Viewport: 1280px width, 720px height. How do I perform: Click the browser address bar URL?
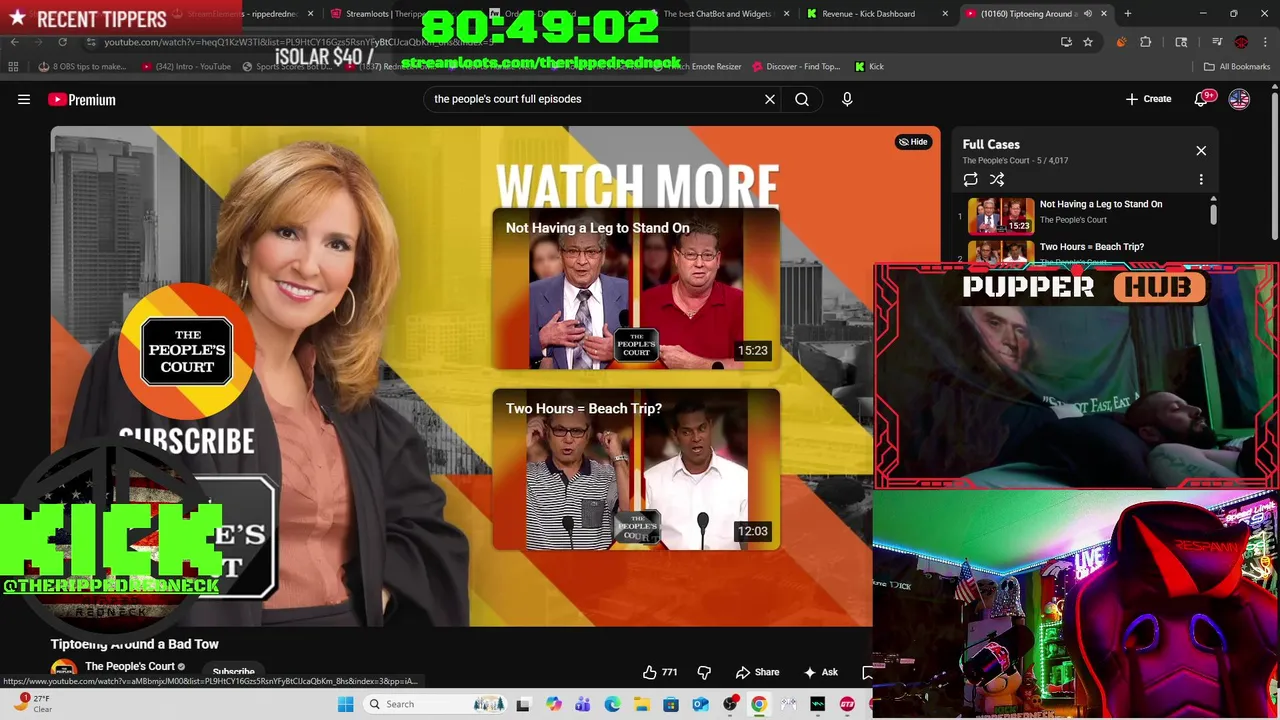[x=300, y=42]
